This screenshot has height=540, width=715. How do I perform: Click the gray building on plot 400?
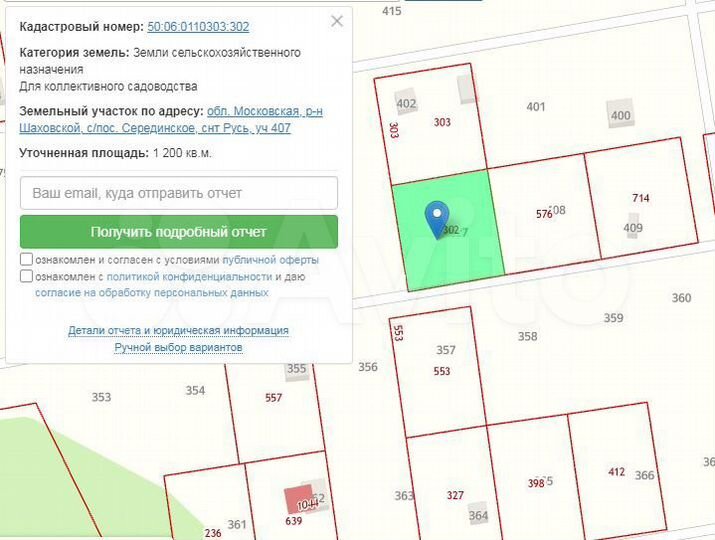[x=621, y=113]
